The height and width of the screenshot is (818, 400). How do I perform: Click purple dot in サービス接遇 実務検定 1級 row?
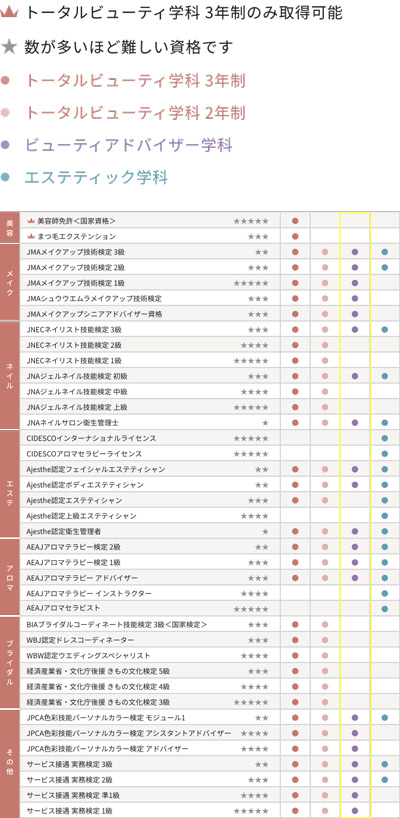(355, 811)
